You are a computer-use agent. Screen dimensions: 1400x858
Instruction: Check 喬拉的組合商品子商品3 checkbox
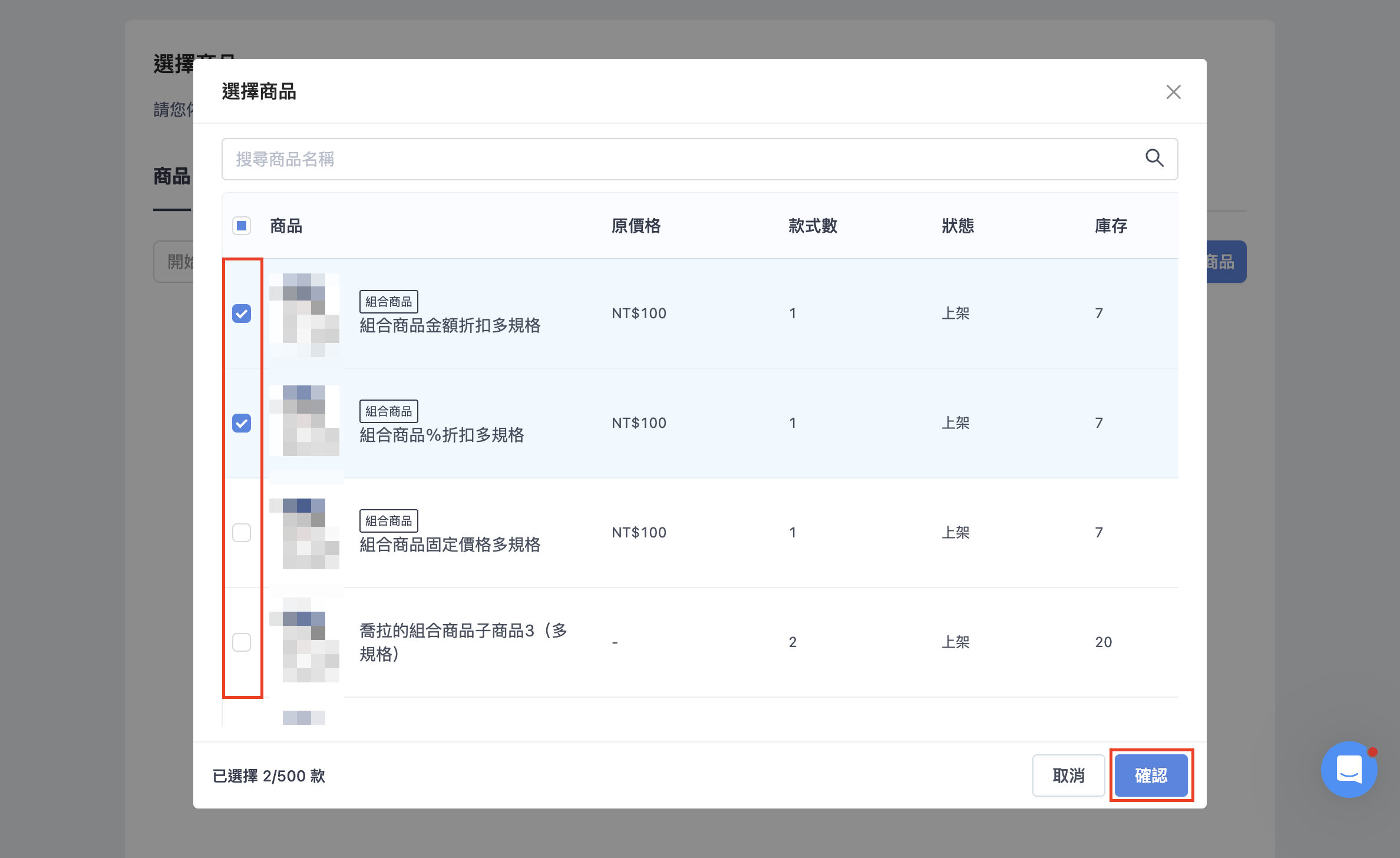(242, 642)
